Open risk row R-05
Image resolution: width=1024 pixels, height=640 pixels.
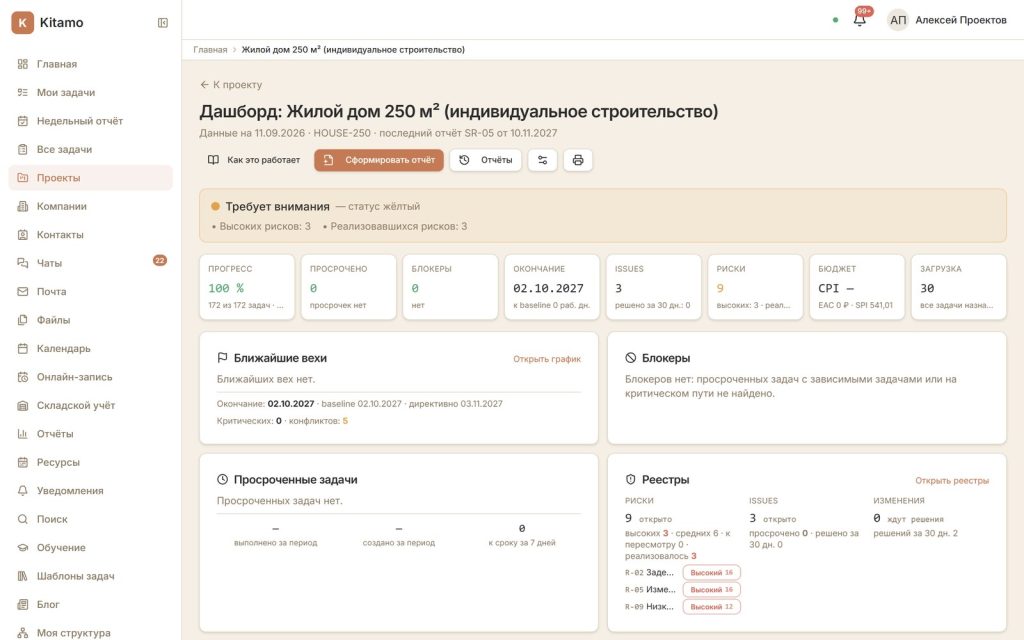click(682, 590)
